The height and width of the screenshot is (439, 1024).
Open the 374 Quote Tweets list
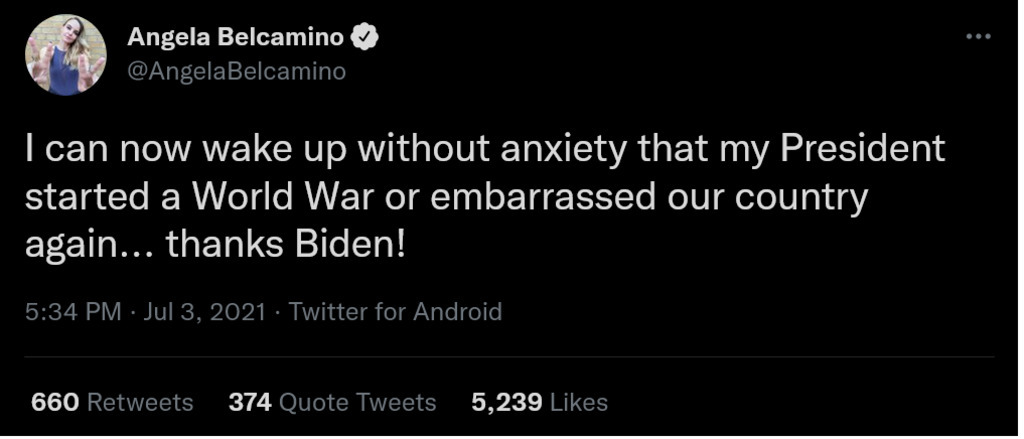click(x=332, y=402)
